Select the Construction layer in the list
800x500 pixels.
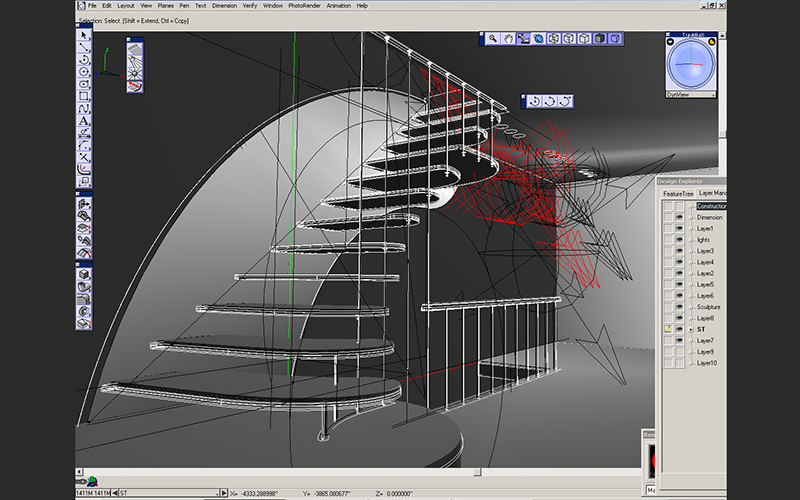tap(710, 206)
